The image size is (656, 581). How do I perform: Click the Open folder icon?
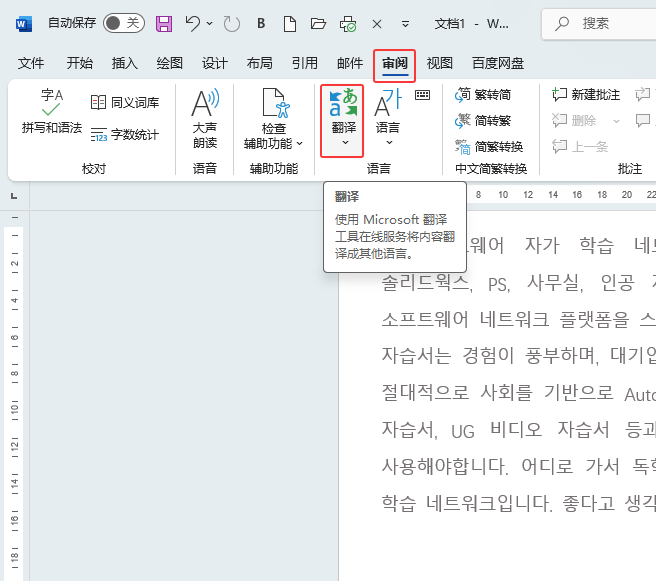click(x=318, y=23)
